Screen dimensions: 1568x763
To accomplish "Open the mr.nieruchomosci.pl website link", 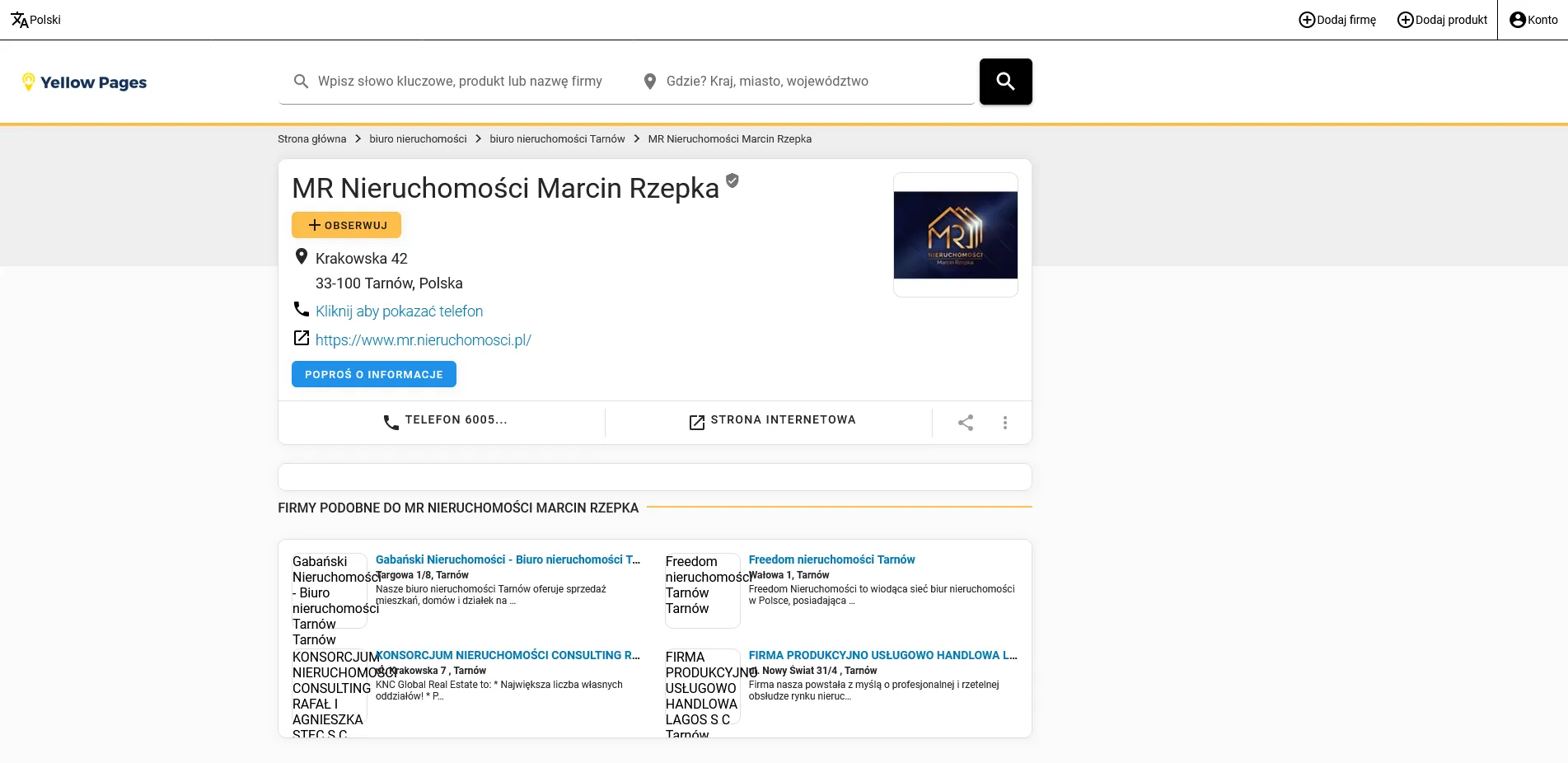I will pos(424,340).
